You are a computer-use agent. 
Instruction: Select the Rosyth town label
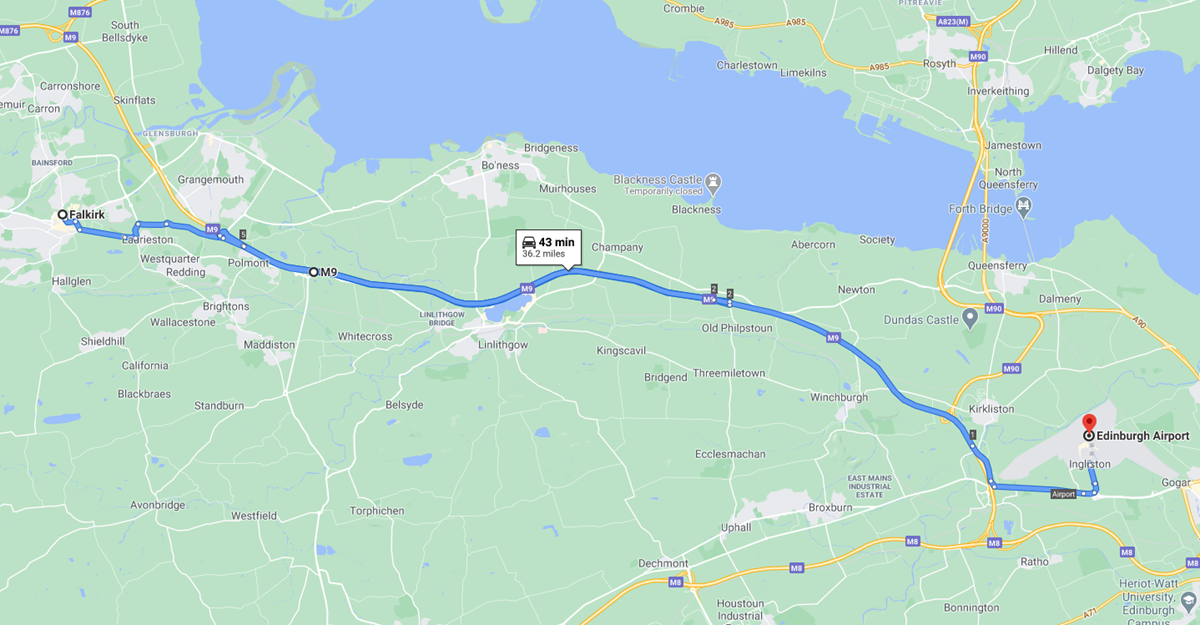tap(940, 64)
